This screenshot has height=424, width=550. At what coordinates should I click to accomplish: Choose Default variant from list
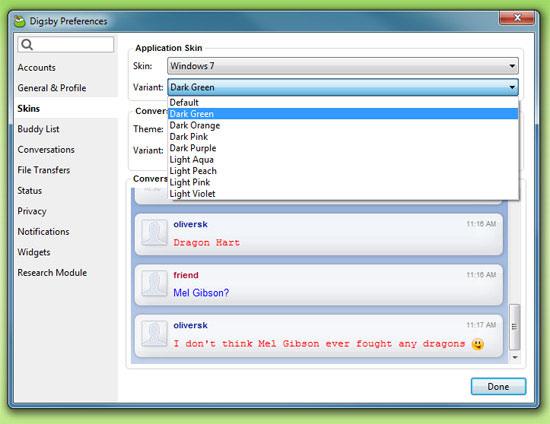tap(343, 102)
